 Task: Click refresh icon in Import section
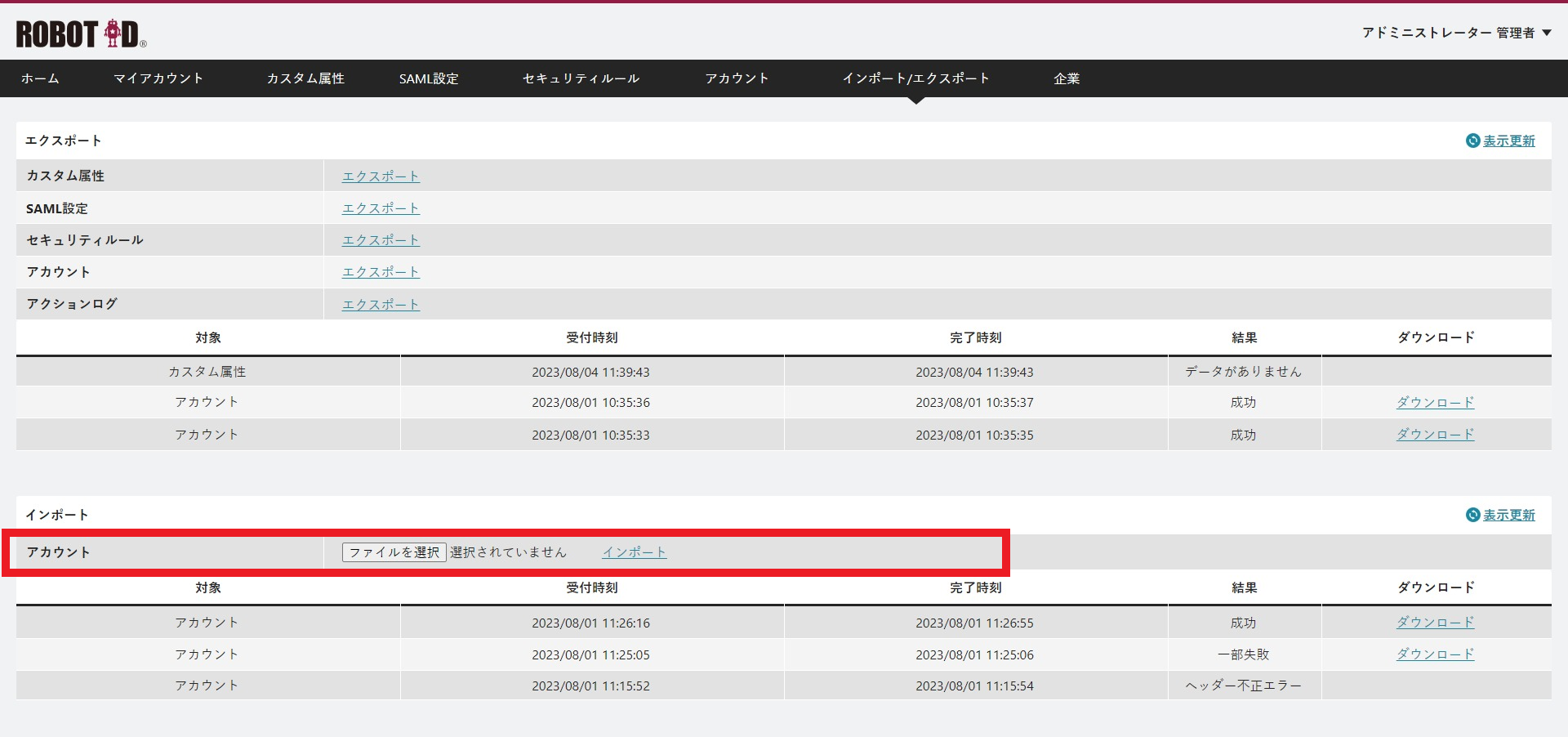tap(1472, 515)
